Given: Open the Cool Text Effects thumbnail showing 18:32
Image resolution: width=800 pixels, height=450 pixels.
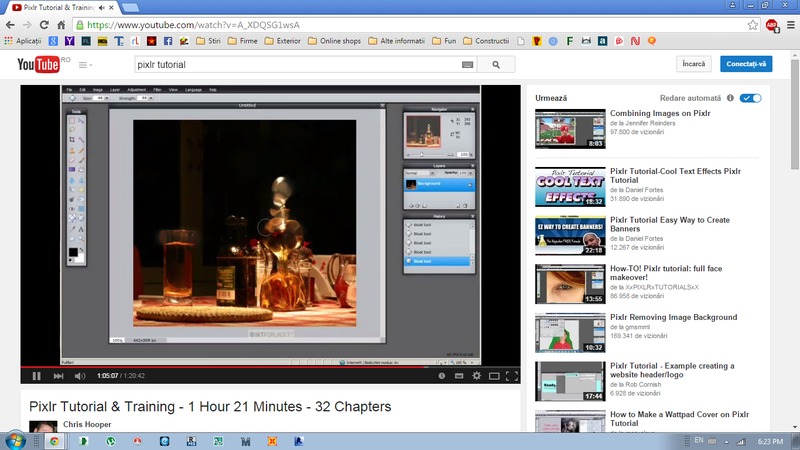Looking at the screenshot, I should 570,187.
